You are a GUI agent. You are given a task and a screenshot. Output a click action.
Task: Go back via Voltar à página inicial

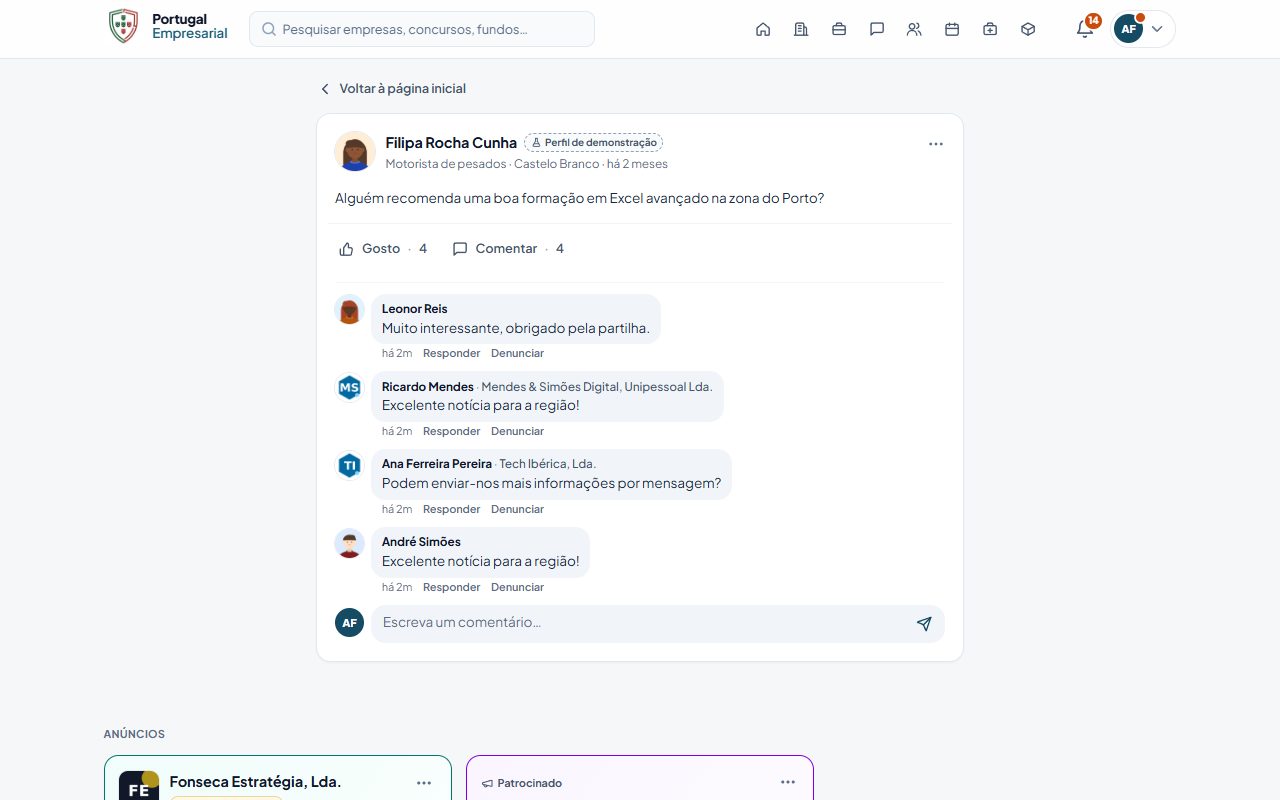(x=393, y=88)
